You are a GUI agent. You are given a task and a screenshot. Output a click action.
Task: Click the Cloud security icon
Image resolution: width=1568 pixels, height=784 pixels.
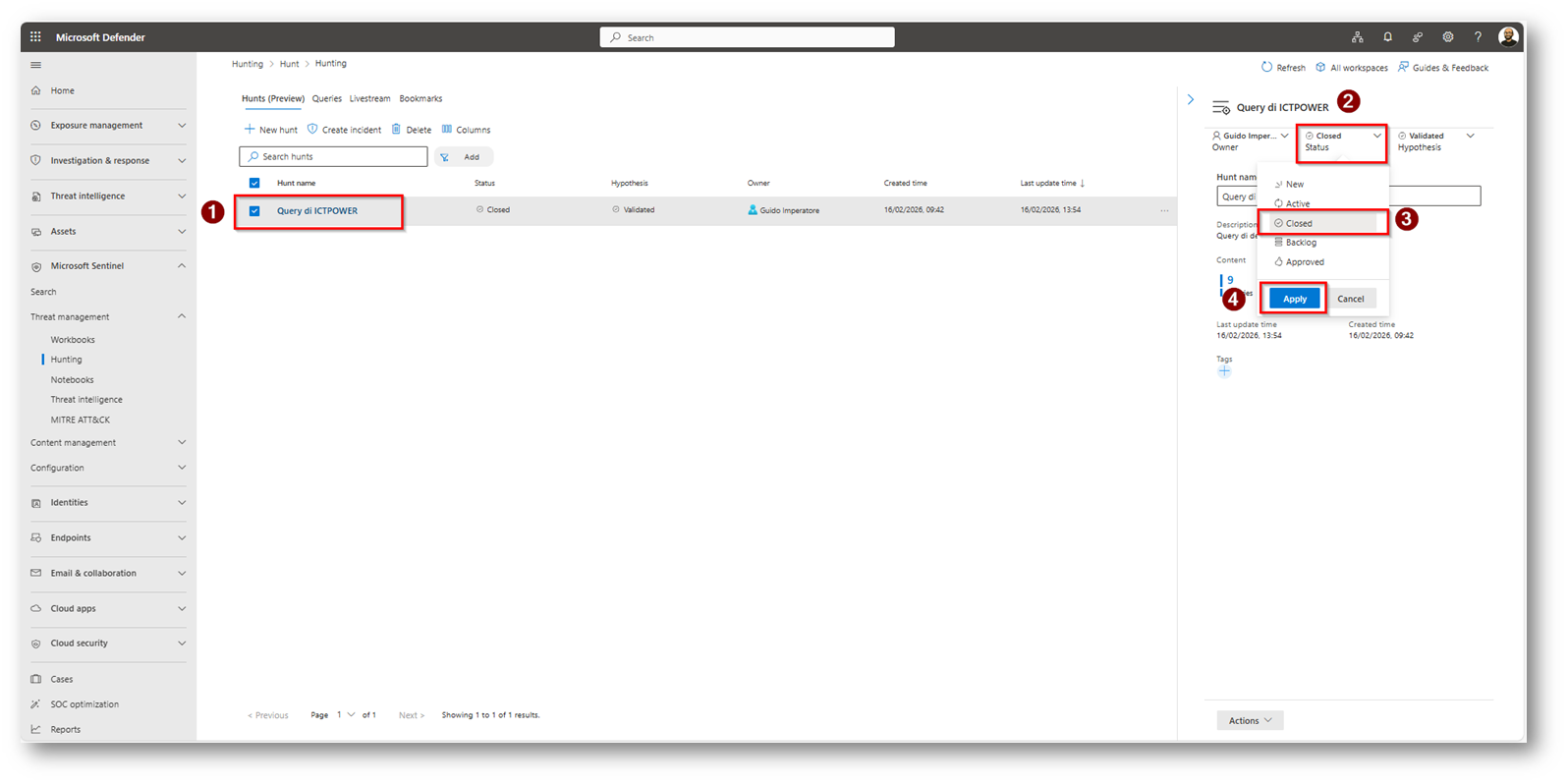click(36, 644)
